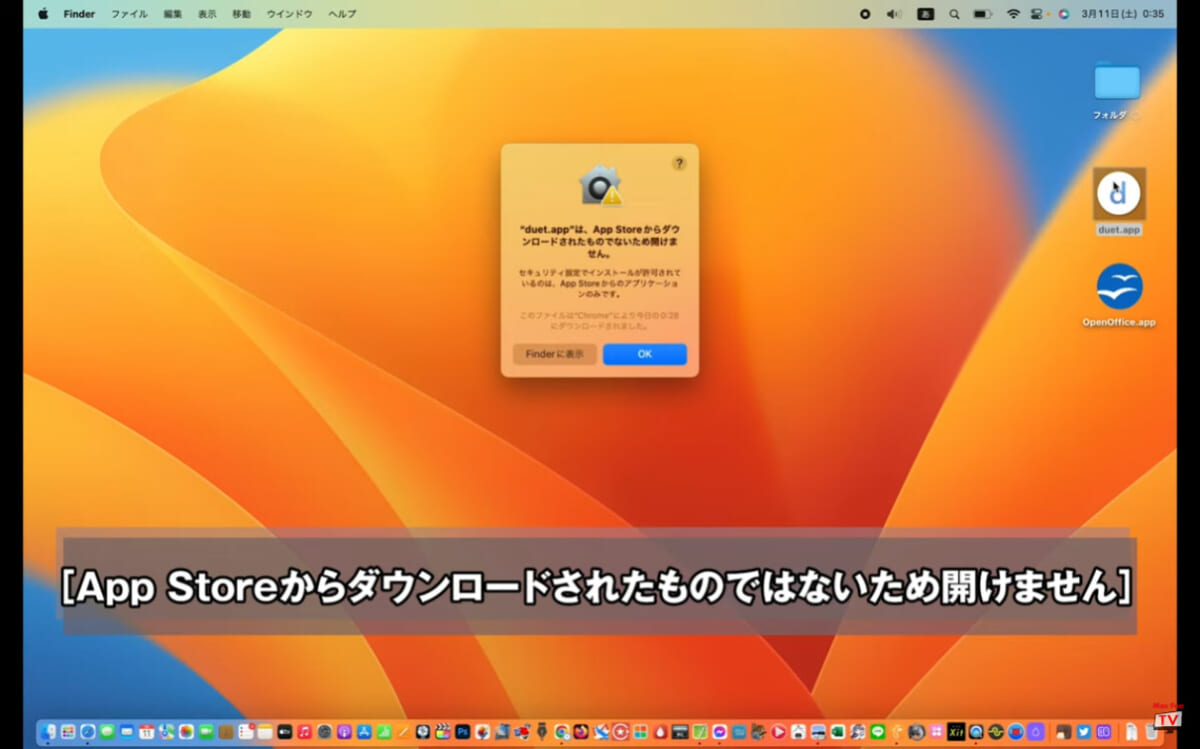Open Photoshop from the Dock
The image size is (1200, 749).
463,732
